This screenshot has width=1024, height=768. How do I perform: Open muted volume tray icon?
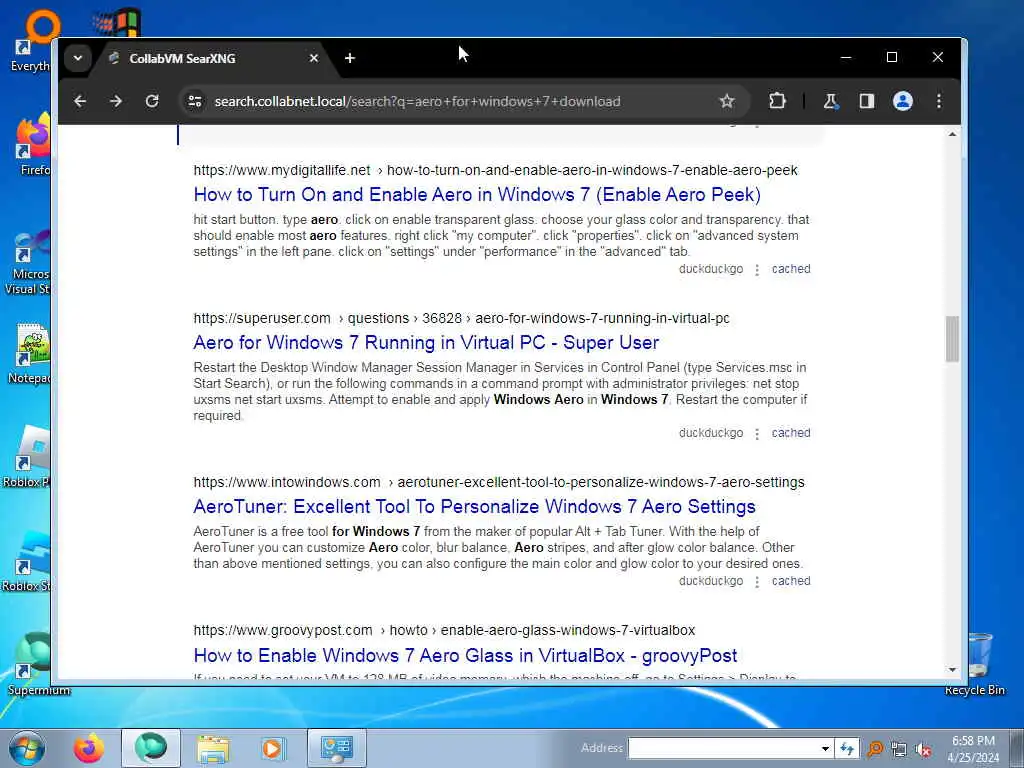(923, 750)
